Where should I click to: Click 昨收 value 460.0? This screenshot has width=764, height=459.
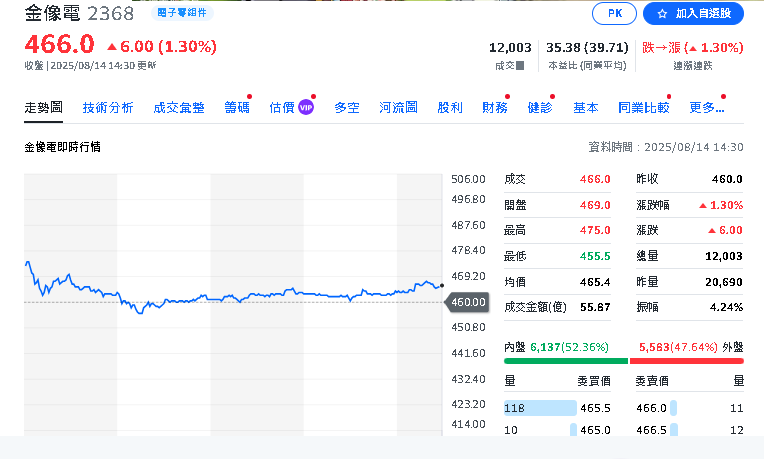[727, 179]
